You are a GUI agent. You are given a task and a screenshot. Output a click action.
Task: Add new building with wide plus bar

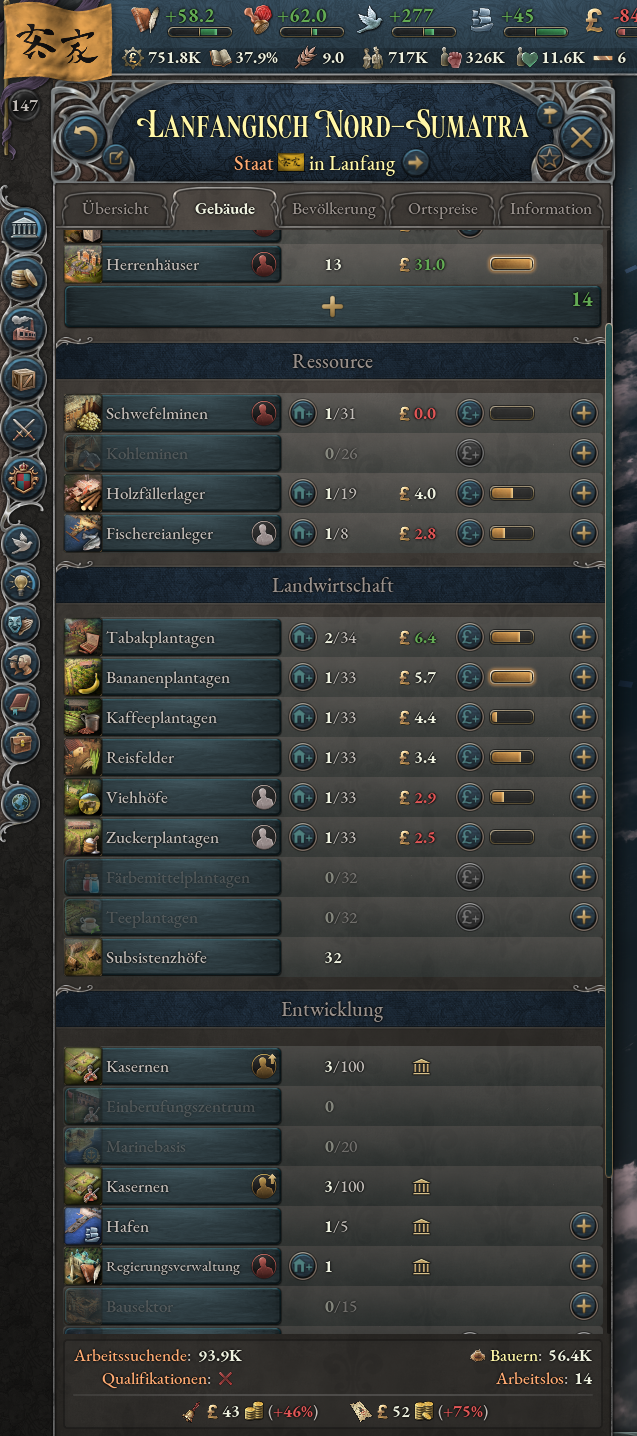point(332,307)
